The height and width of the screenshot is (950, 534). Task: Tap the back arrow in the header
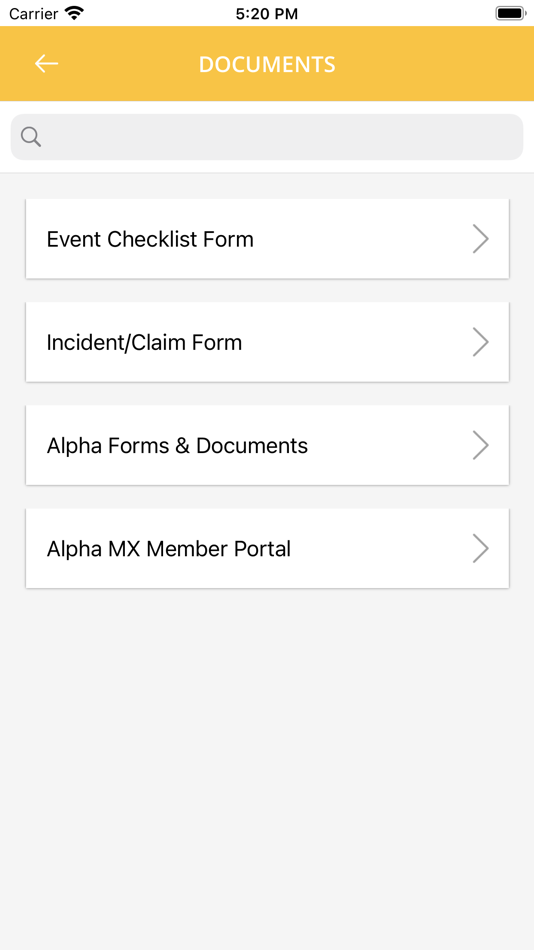point(46,64)
